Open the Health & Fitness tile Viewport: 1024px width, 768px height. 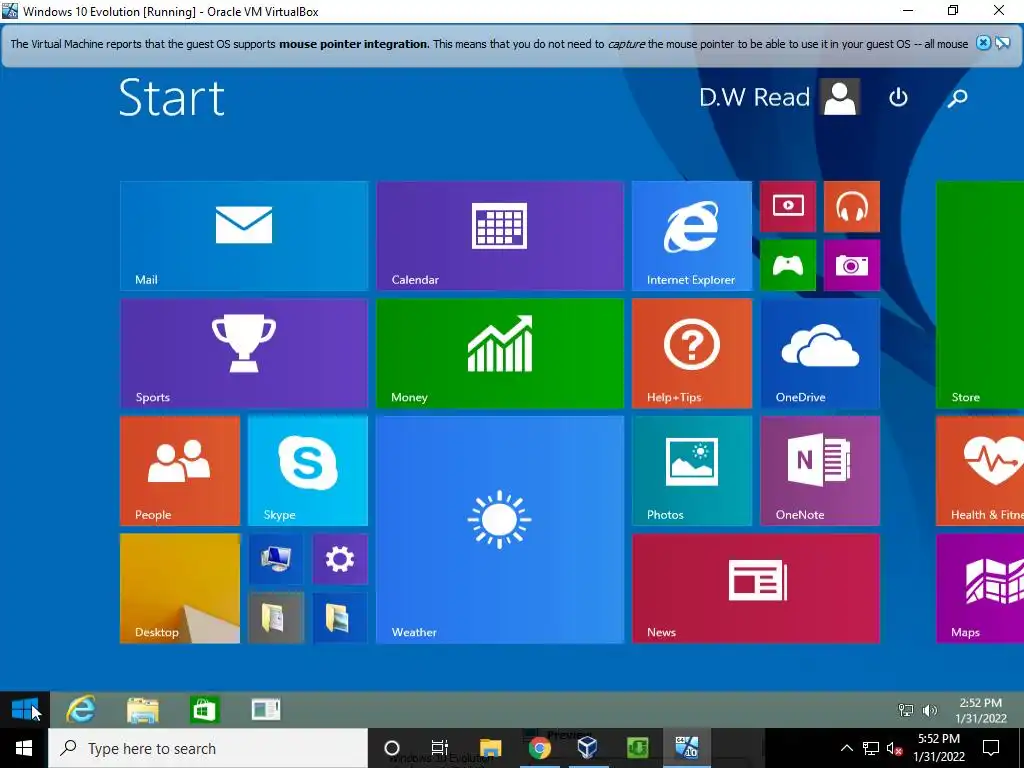(980, 471)
